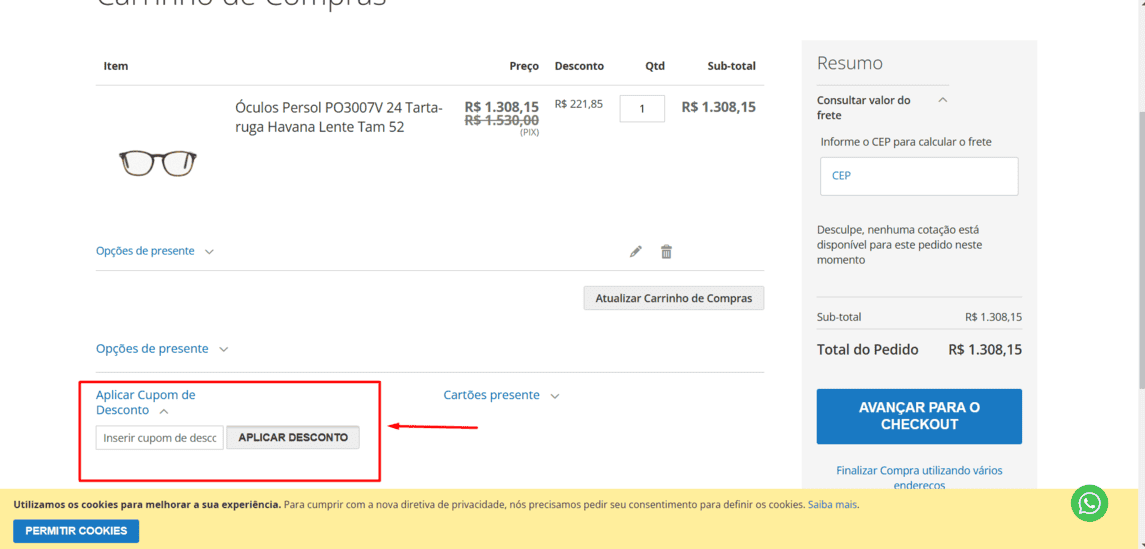Click the Desculpe, nenhuma cotação message
This screenshot has width=1145, height=549.
click(x=898, y=245)
